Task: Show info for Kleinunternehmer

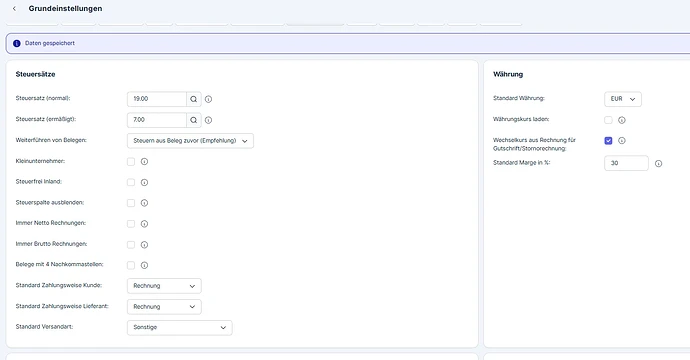Action: coord(144,162)
